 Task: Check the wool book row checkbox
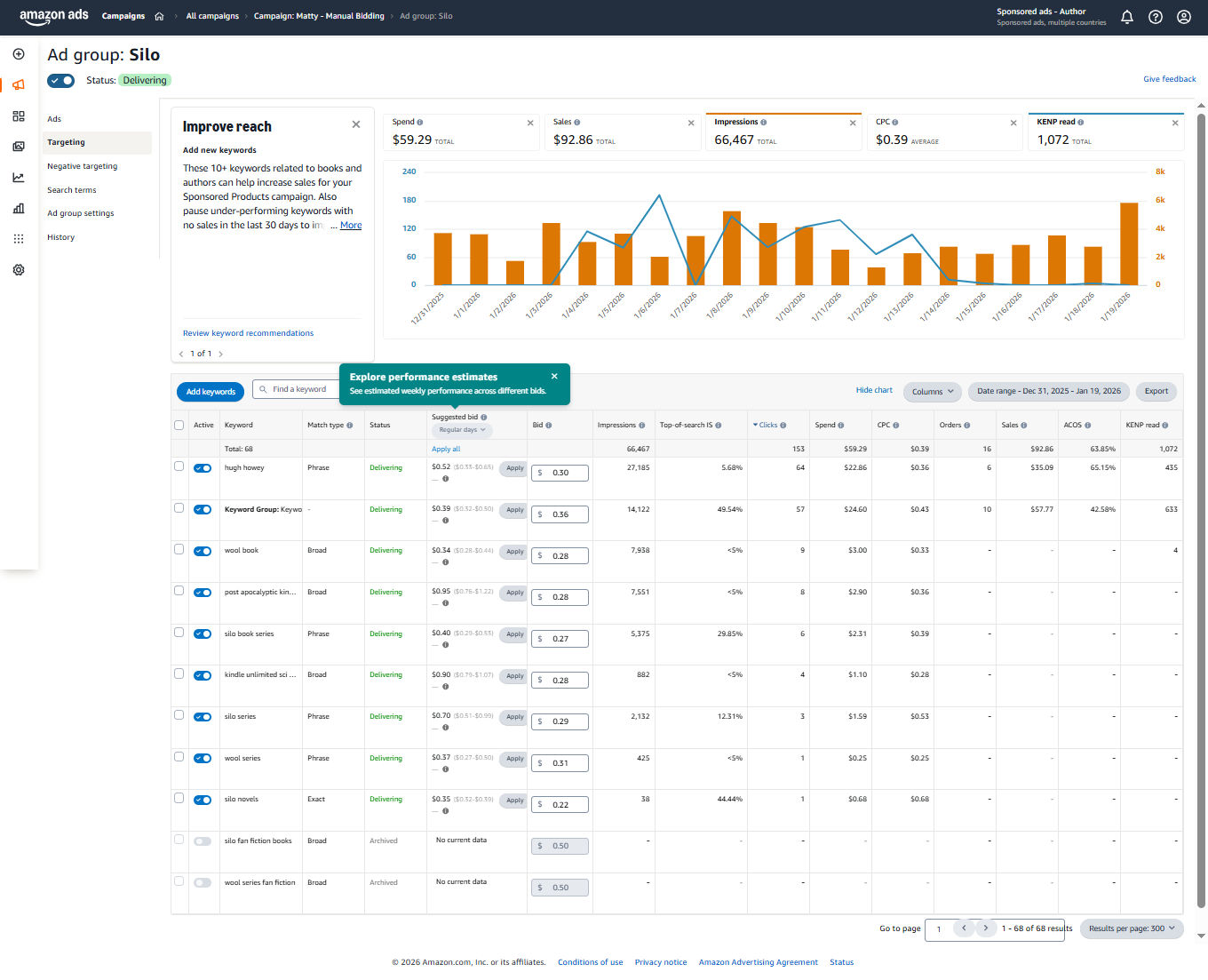pos(179,550)
